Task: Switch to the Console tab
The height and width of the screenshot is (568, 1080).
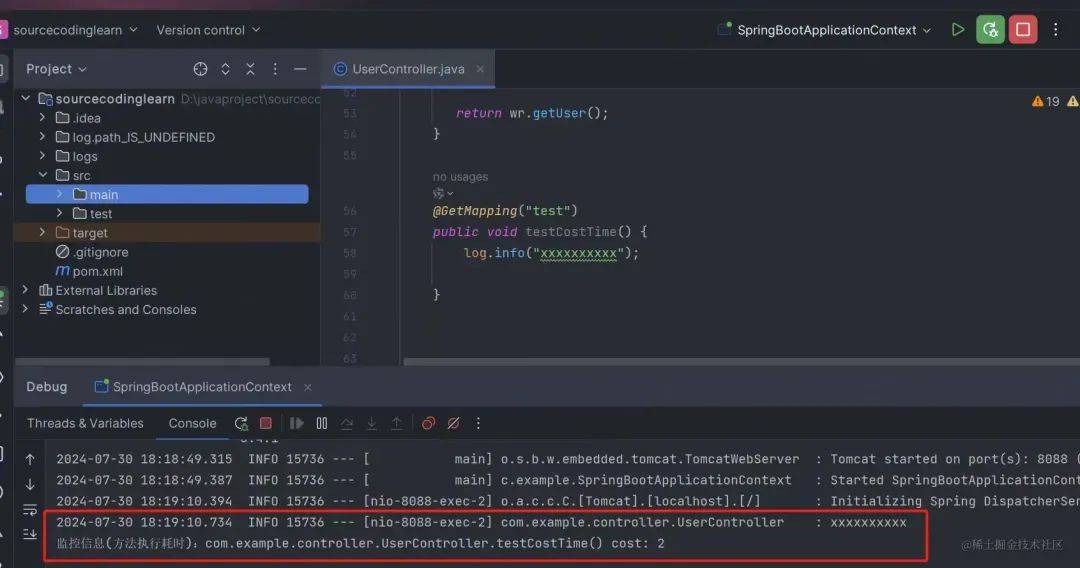Action: pos(192,423)
